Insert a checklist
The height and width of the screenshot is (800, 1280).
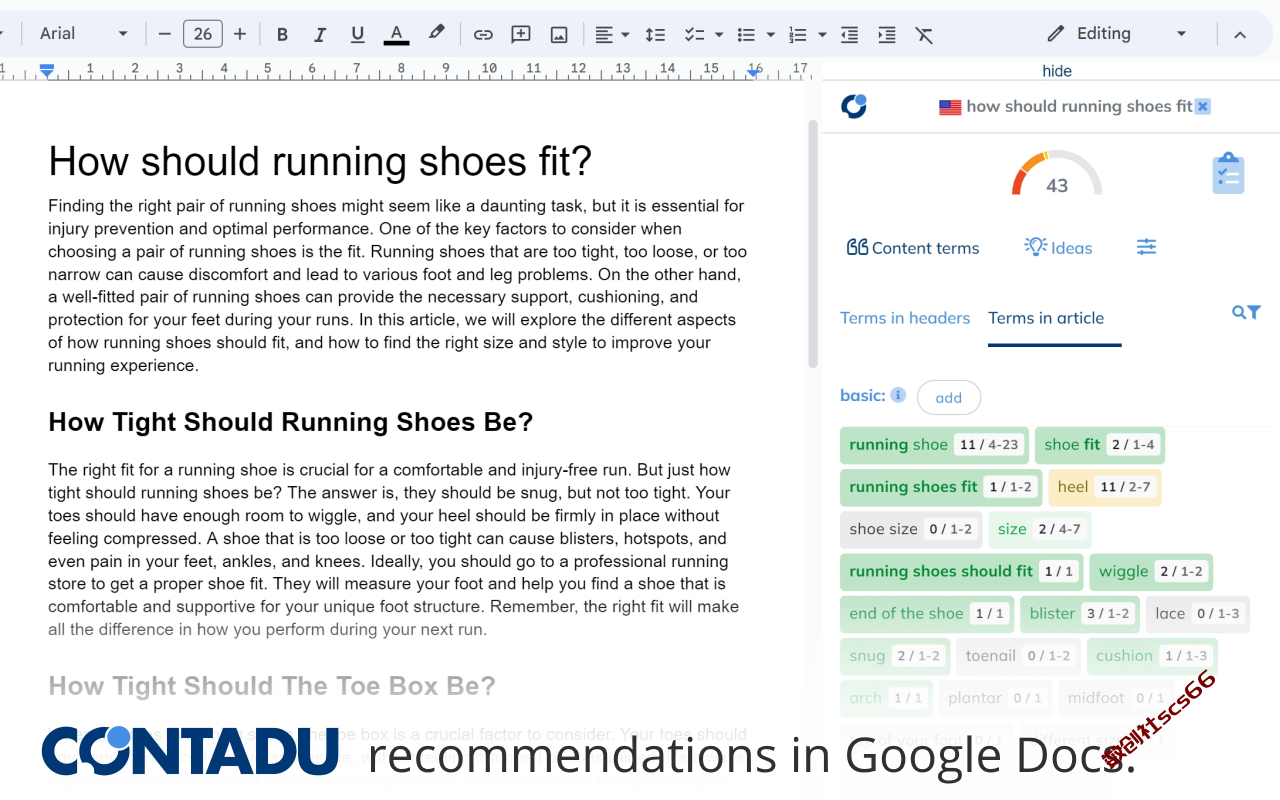(x=694, y=35)
